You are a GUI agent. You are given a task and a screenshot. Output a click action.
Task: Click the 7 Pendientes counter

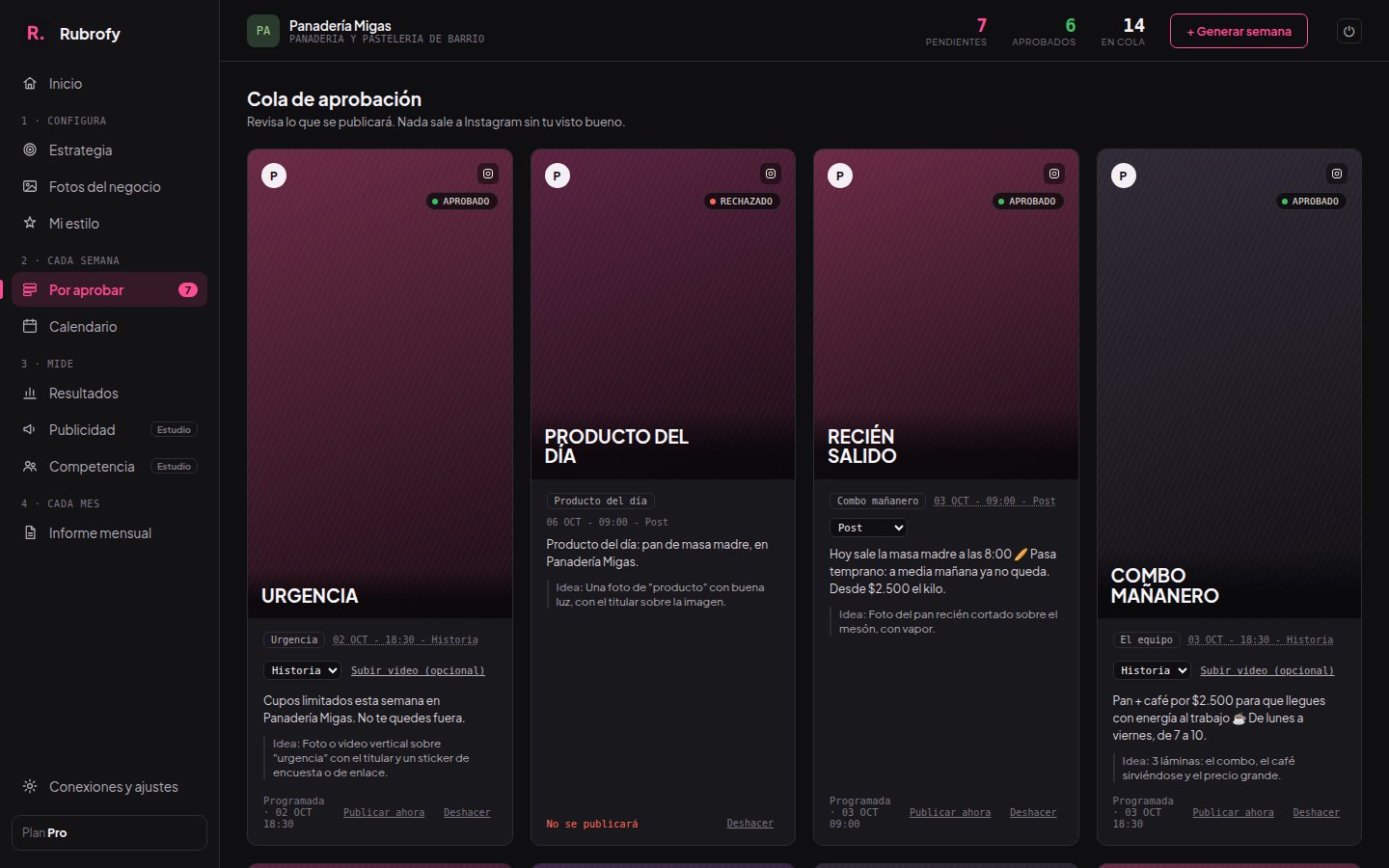956,31
